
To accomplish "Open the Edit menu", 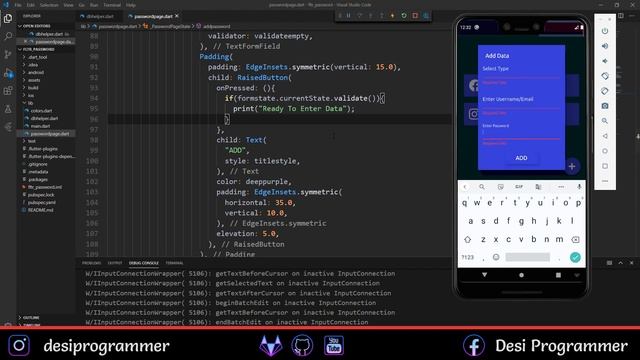I will pos(31,5).
